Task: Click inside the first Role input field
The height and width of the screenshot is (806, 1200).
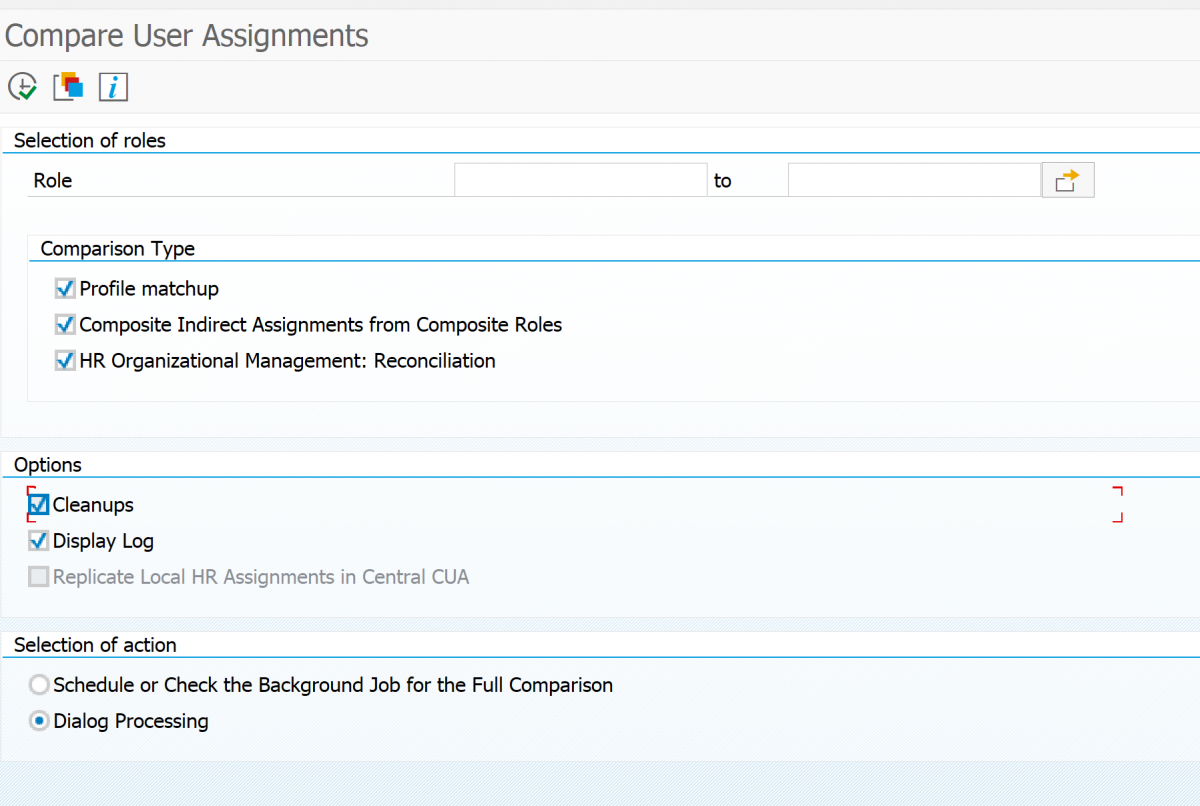Action: 580,179
